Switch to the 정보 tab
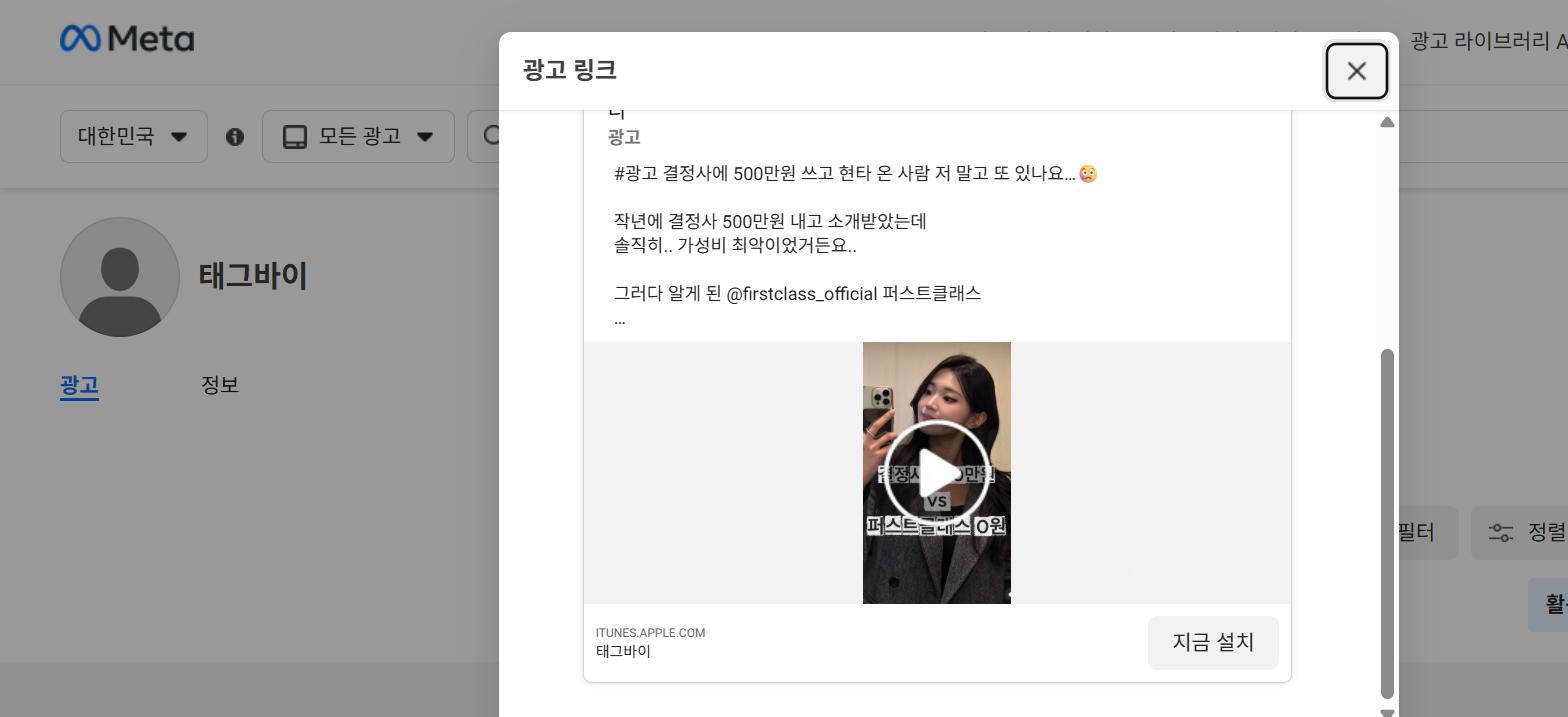Image resolution: width=1568 pixels, height=717 pixels. 220,385
